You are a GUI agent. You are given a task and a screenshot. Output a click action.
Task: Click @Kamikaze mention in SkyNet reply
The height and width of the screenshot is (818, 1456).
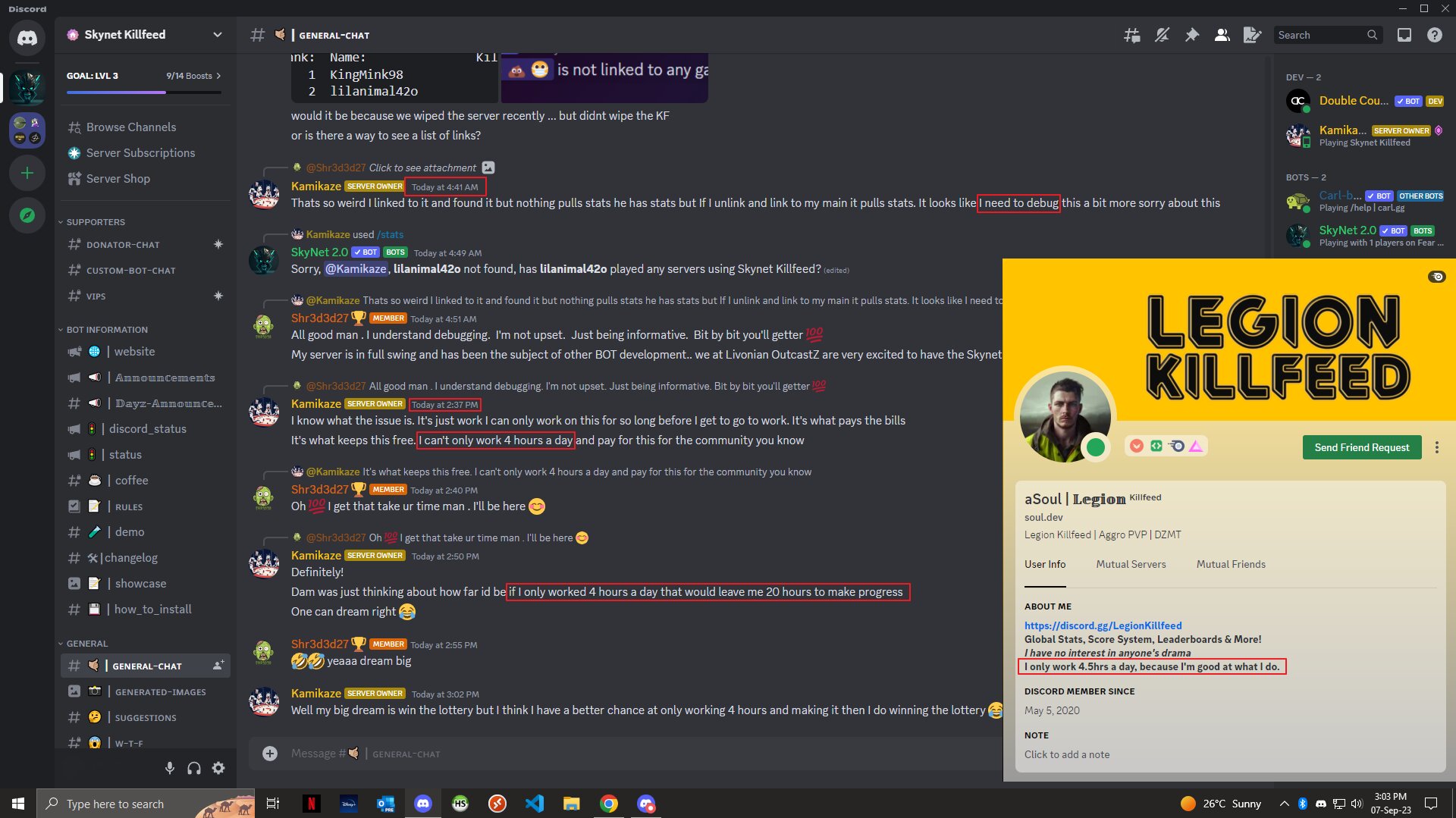point(356,269)
